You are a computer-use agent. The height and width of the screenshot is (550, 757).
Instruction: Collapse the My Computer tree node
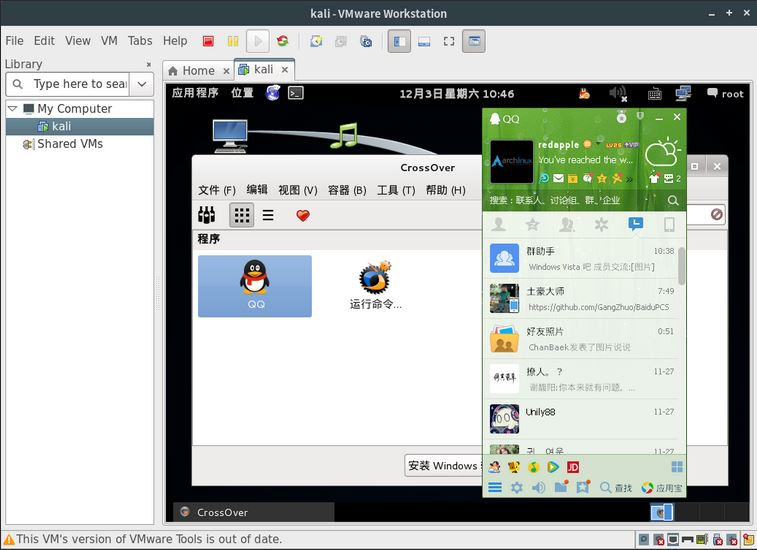13,109
